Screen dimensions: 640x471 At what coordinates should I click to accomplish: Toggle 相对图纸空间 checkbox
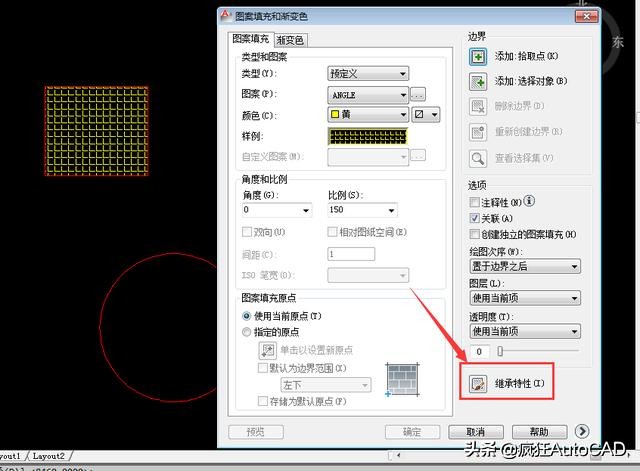click(332, 232)
